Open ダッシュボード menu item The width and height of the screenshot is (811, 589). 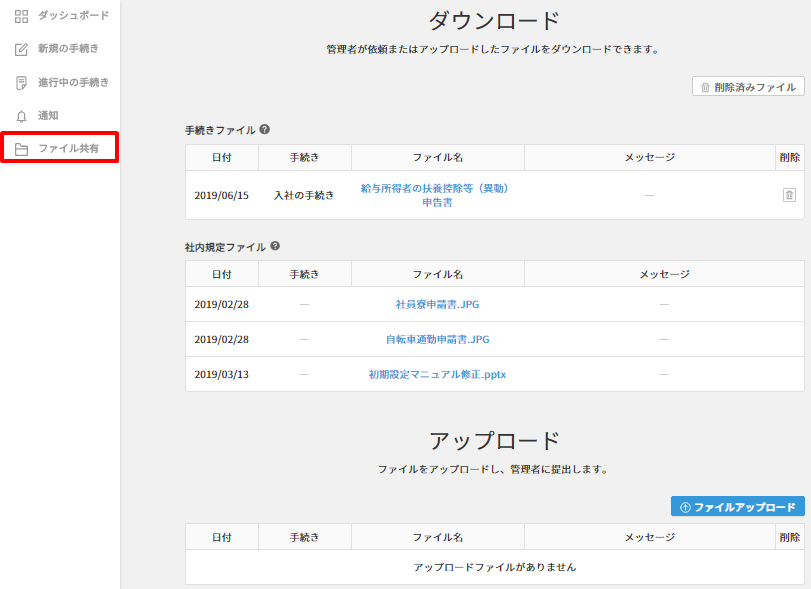pyautogui.click(x=73, y=16)
